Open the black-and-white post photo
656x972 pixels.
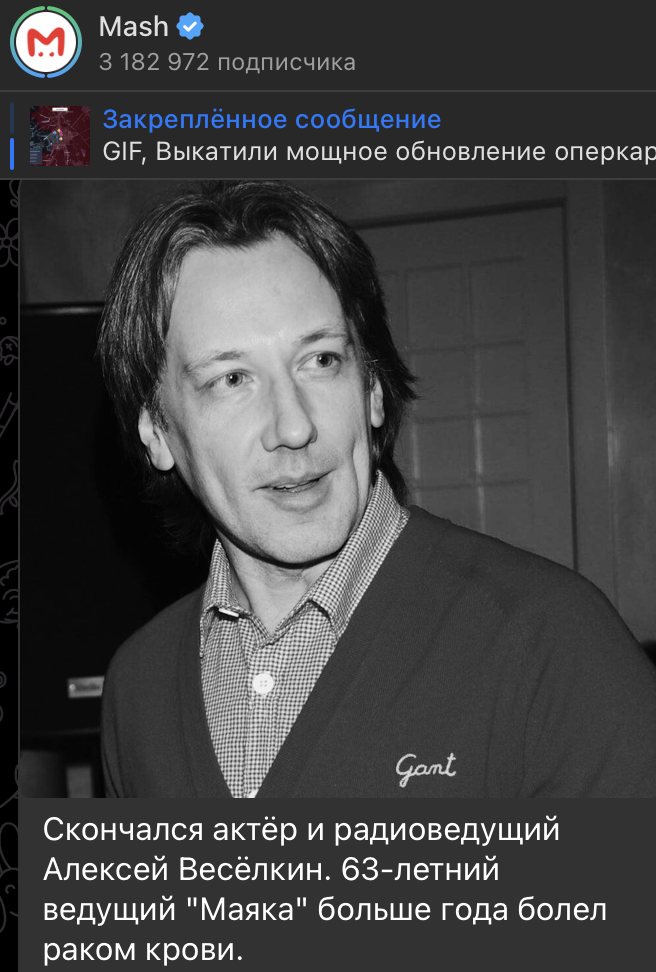coord(337,488)
